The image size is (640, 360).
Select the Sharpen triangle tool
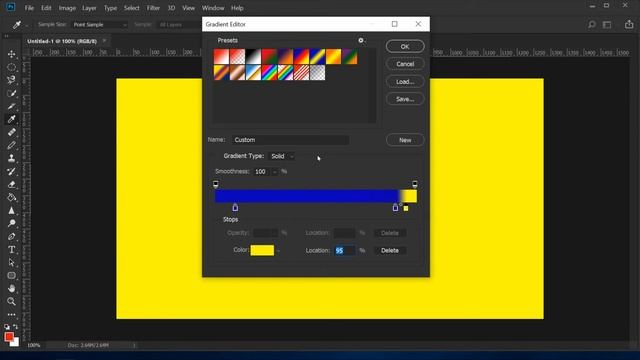point(11,210)
